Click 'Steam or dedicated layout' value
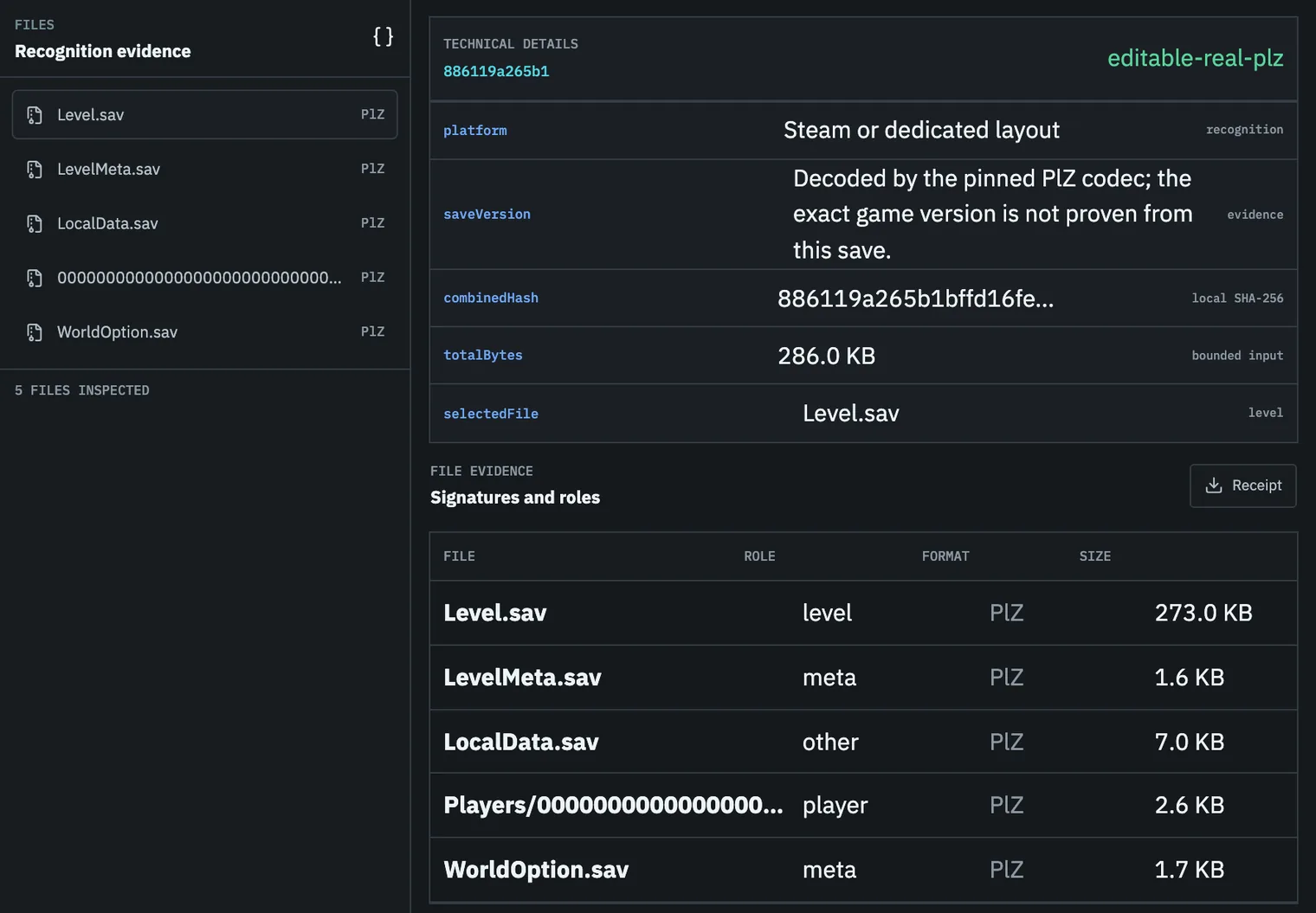1316x913 pixels. coord(921,130)
